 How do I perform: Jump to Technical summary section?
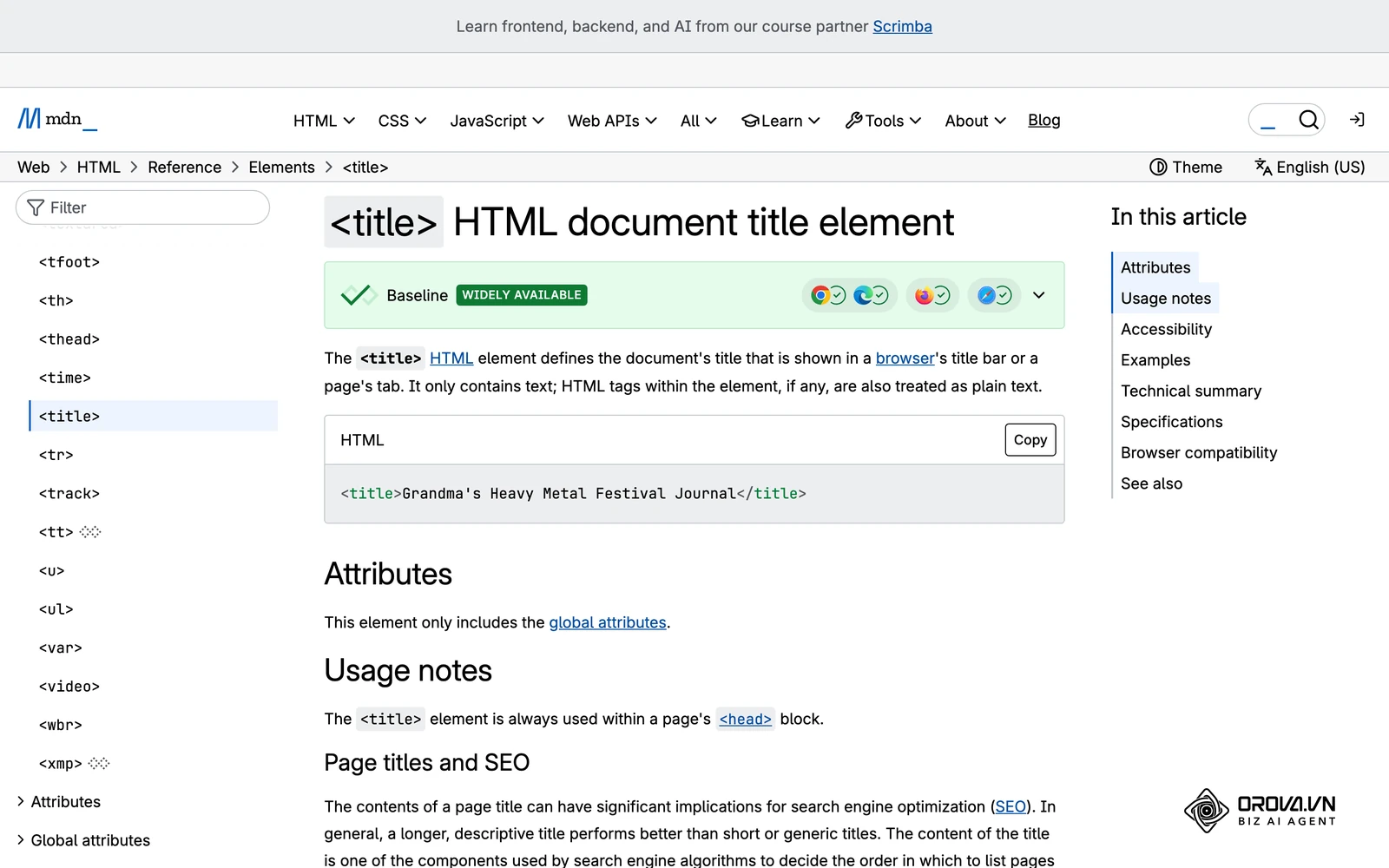coord(1191,391)
